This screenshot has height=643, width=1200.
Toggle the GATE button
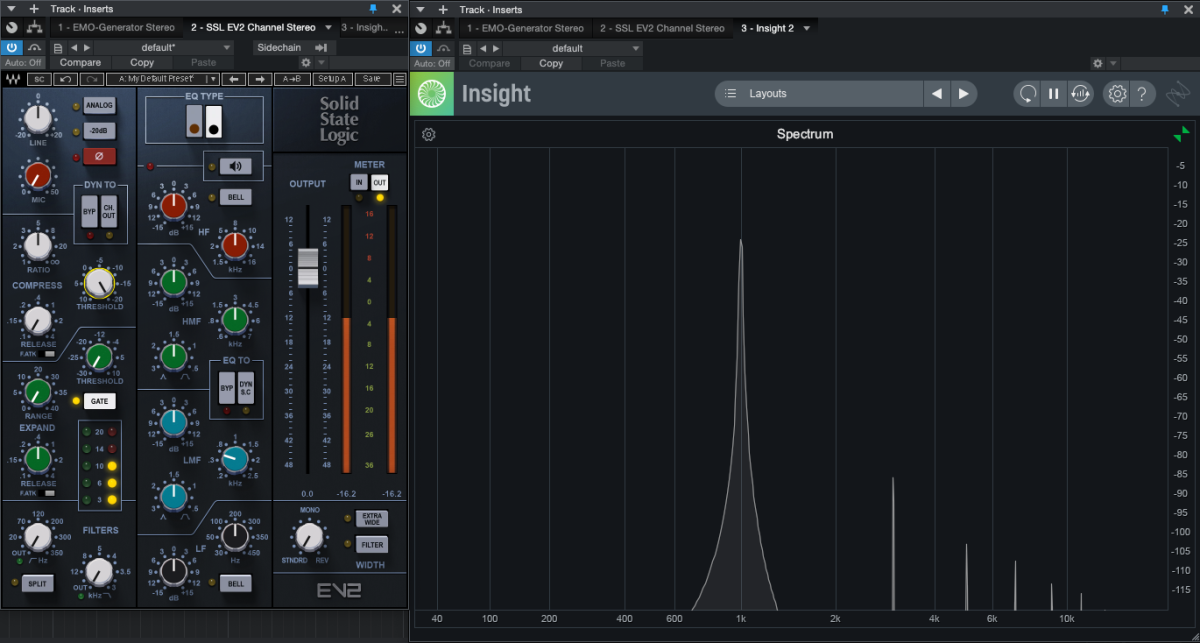click(100, 401)
